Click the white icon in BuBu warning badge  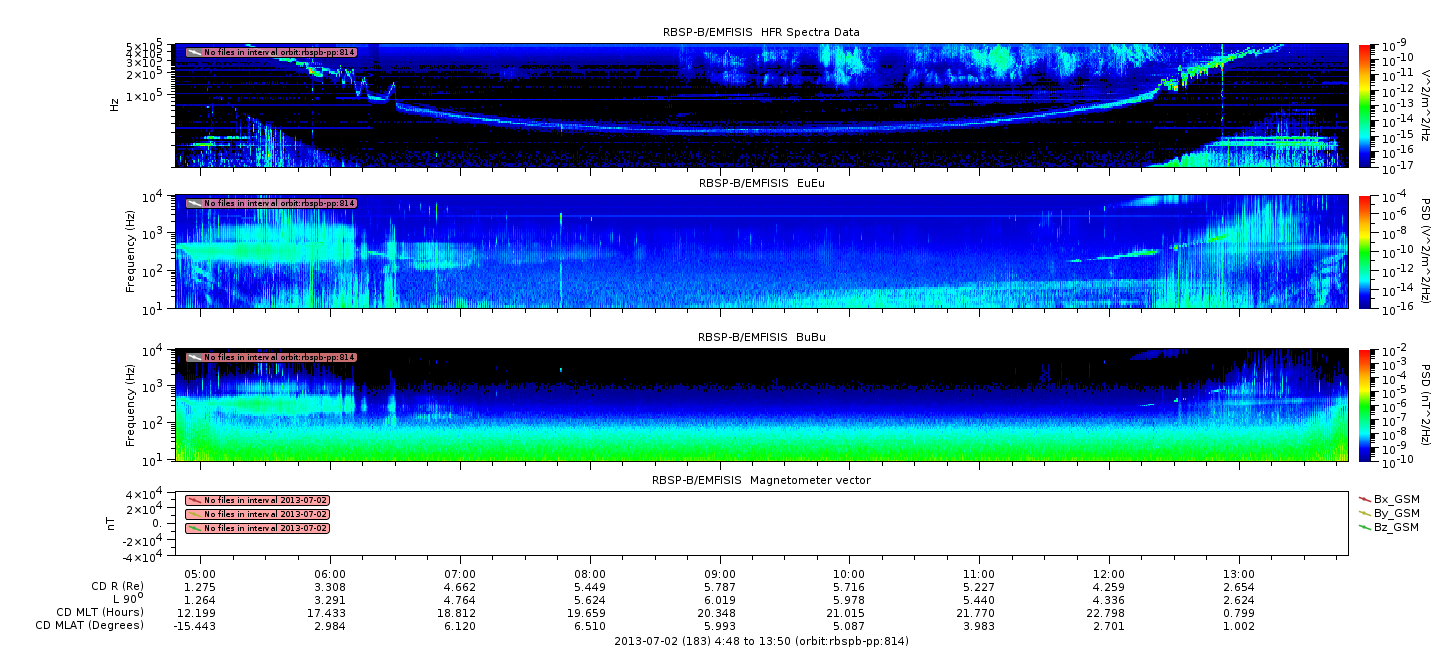pyautogui.click(x=194, y=357)
